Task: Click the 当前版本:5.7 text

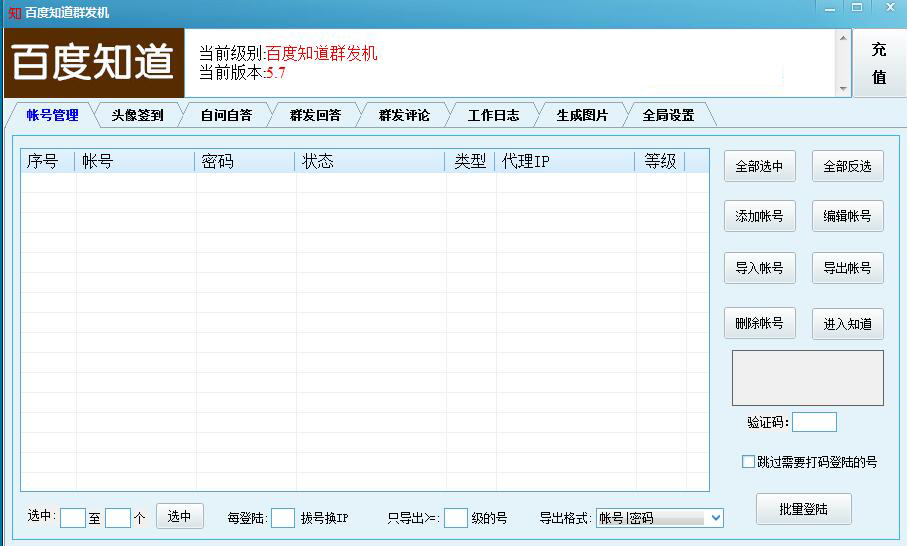Action: [242, 73]
